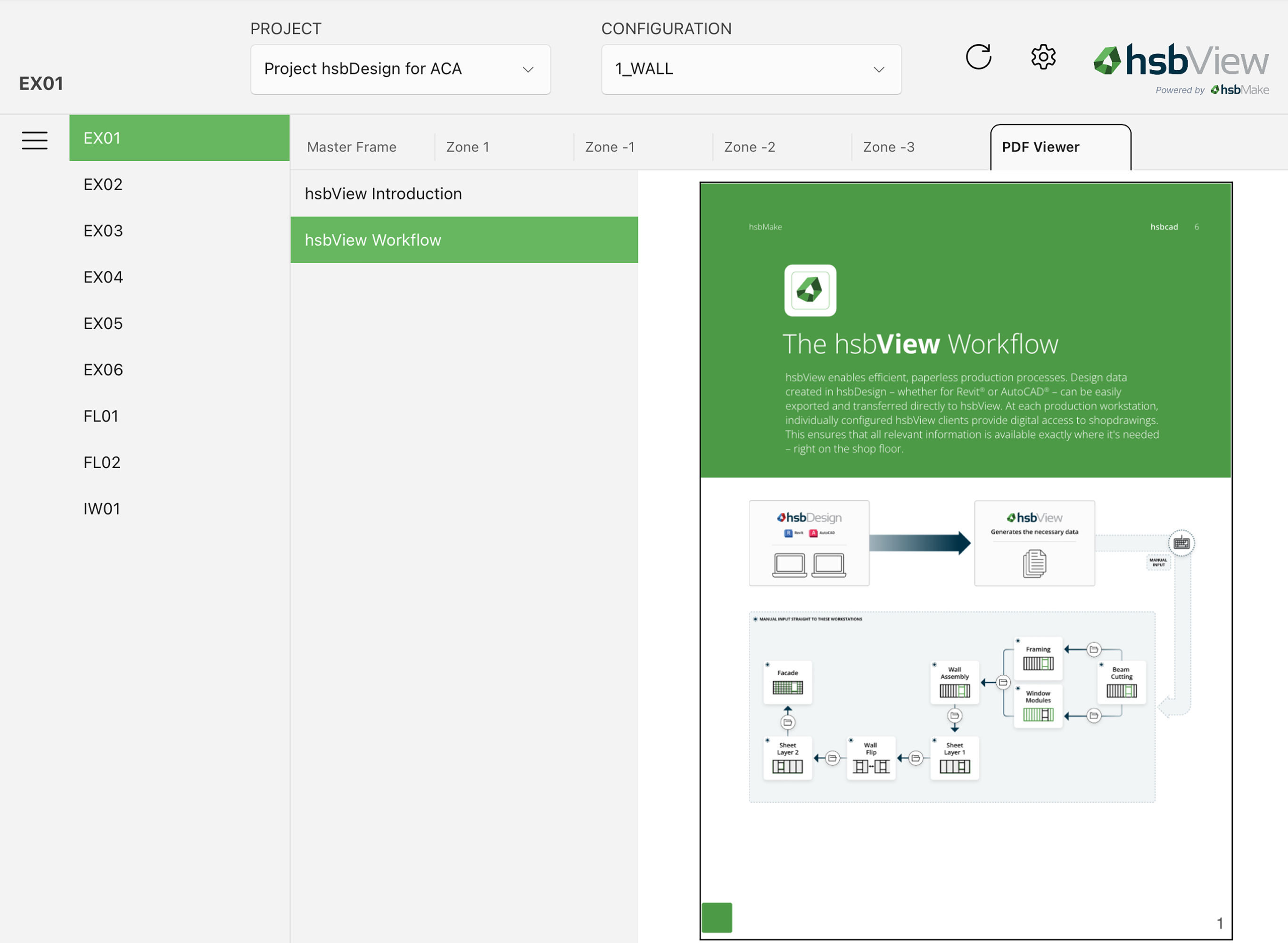Select IW01 in the sidebar list

102,509
